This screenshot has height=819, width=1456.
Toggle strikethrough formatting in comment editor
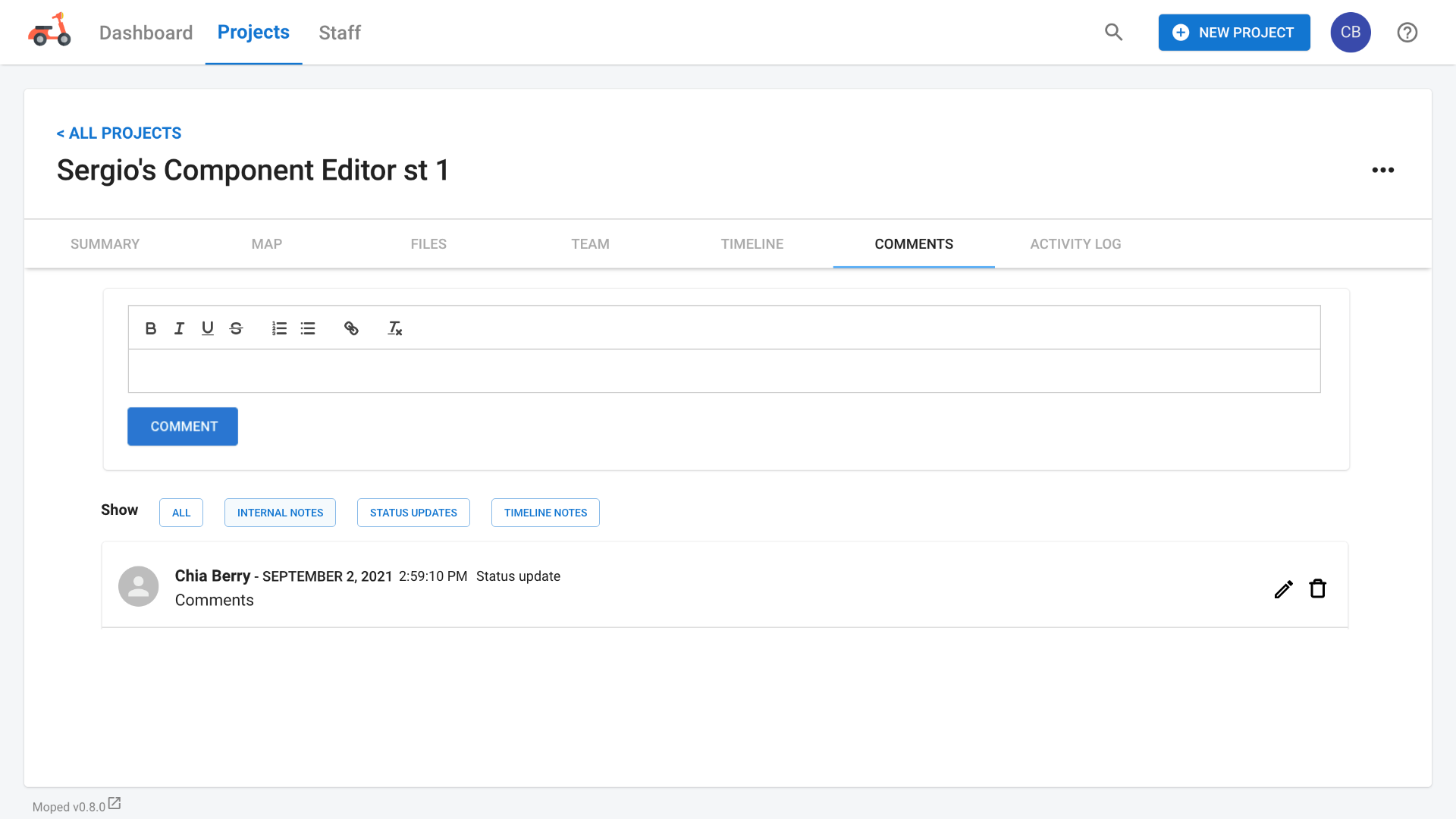(236, 328)
